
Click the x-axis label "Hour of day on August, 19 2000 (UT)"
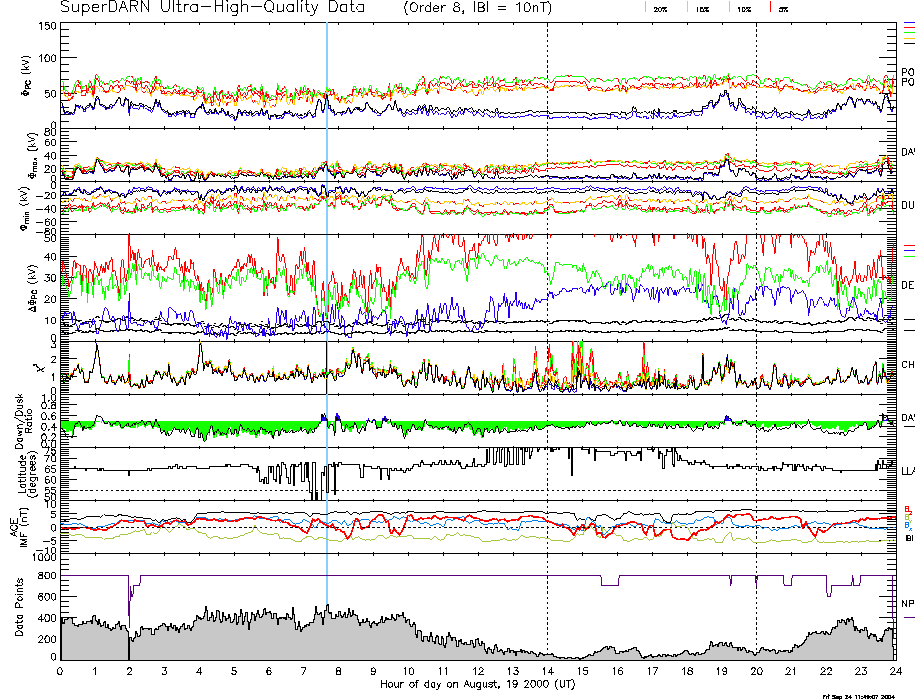coord(478,685)
